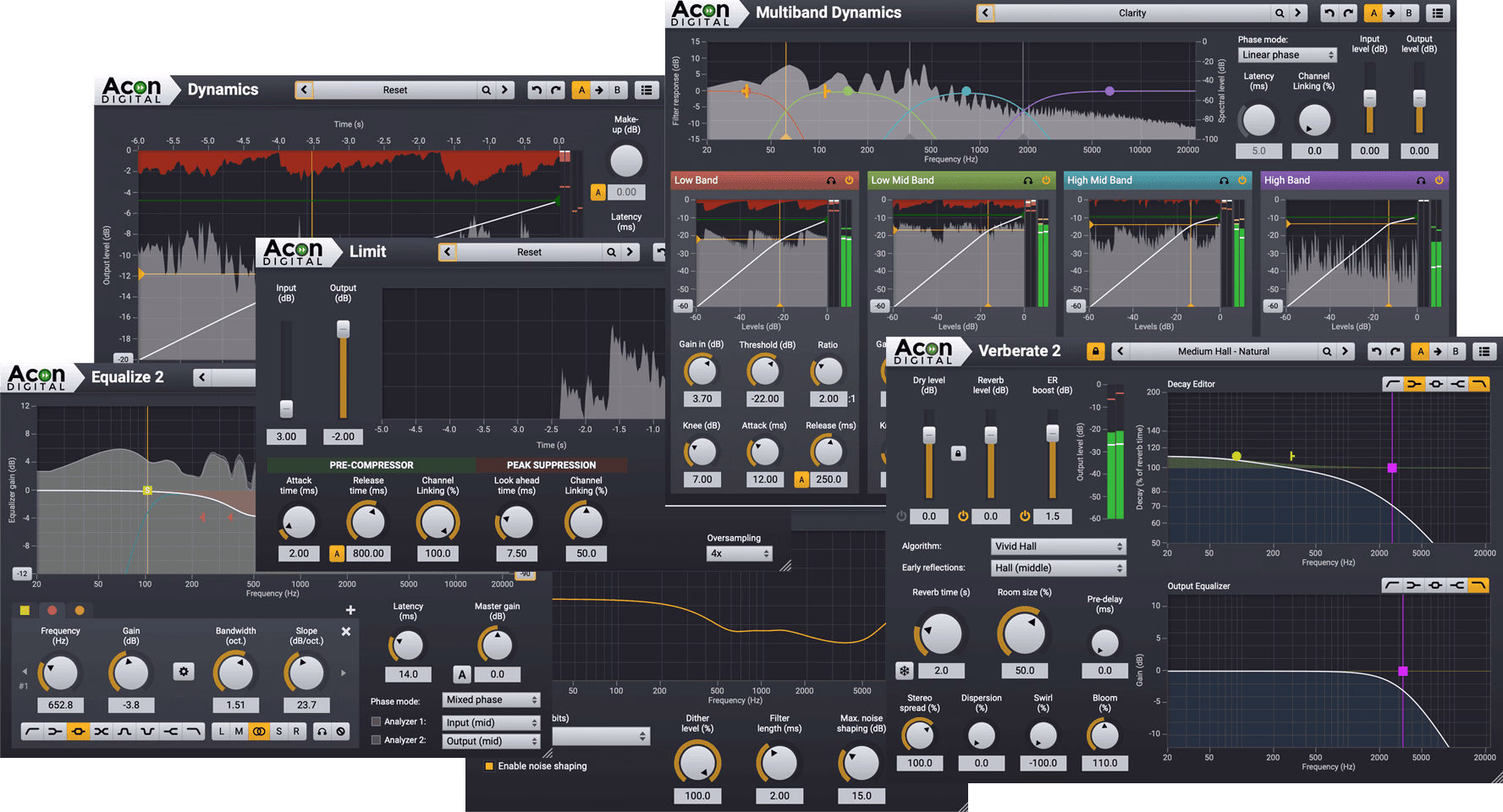This screenshot has width=1503, height=812.
Task: Add a new band with the plus icon in Equalize 2
Action: point(350,610)
